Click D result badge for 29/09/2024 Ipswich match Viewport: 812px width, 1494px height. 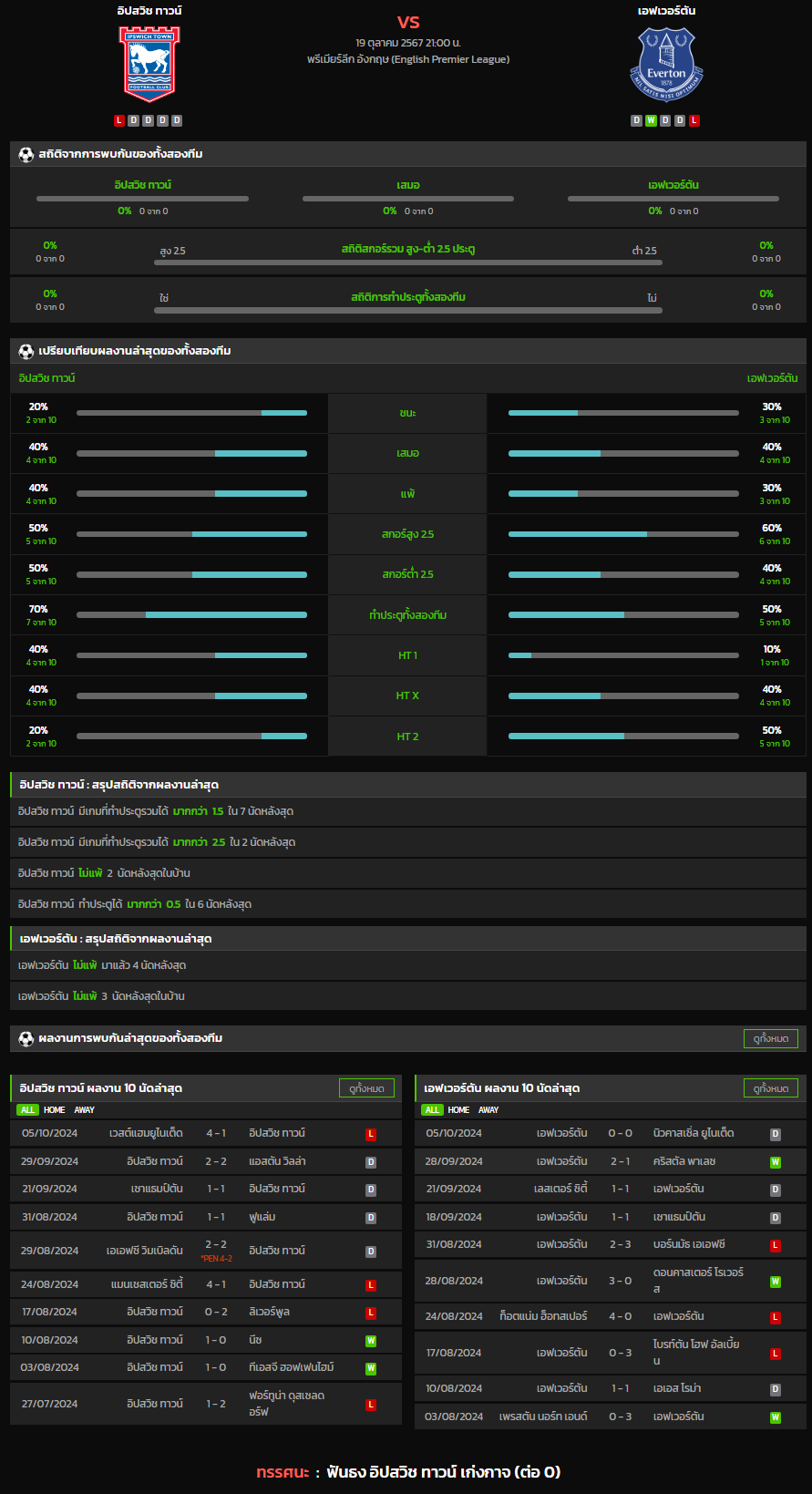click(x=371, y=1162)
